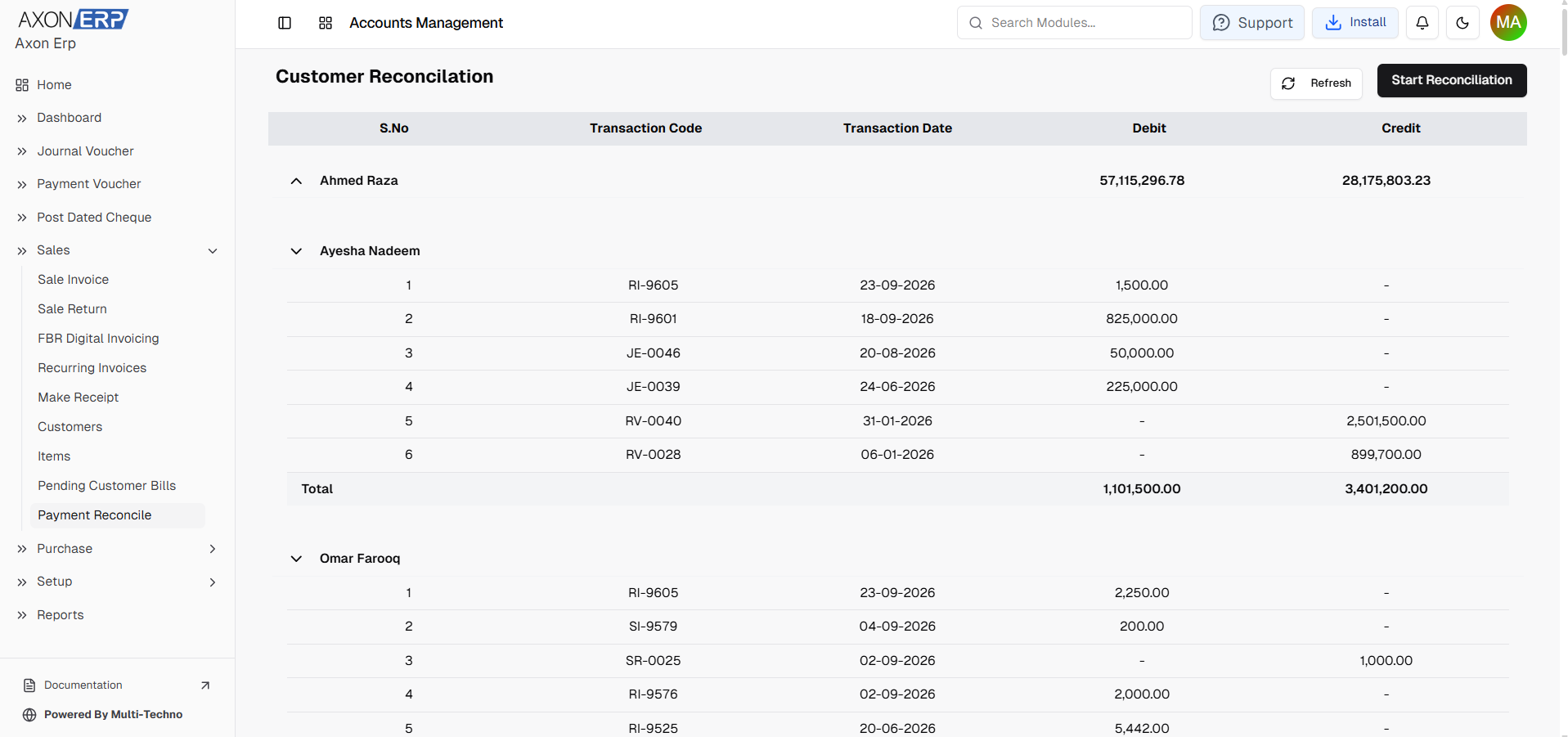Open Reports menu item

coord(60,615)
